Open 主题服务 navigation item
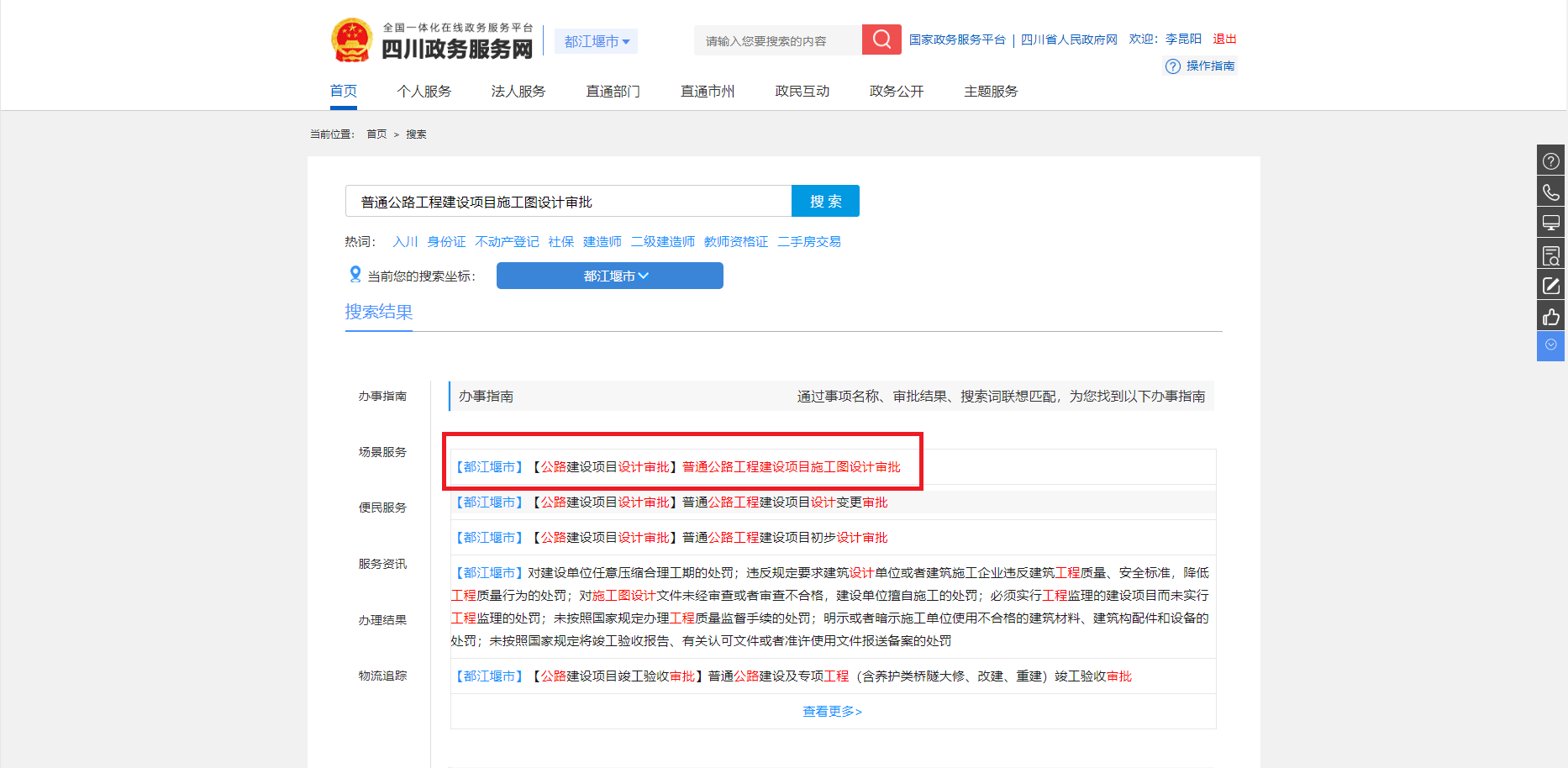This screenshot has height=768, width=1568. pos(991,91)
